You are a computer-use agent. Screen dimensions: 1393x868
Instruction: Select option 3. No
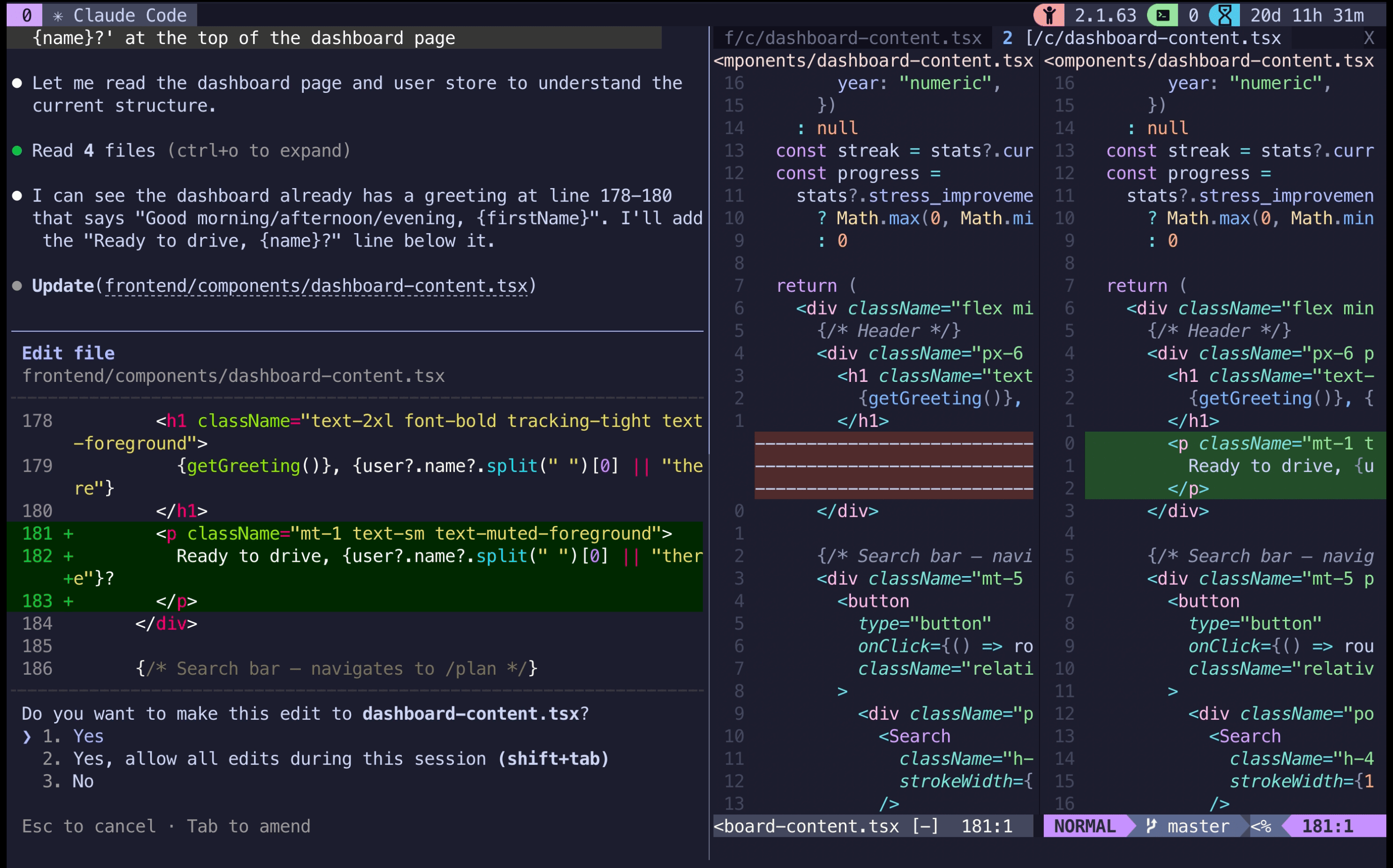coord(68,781)
